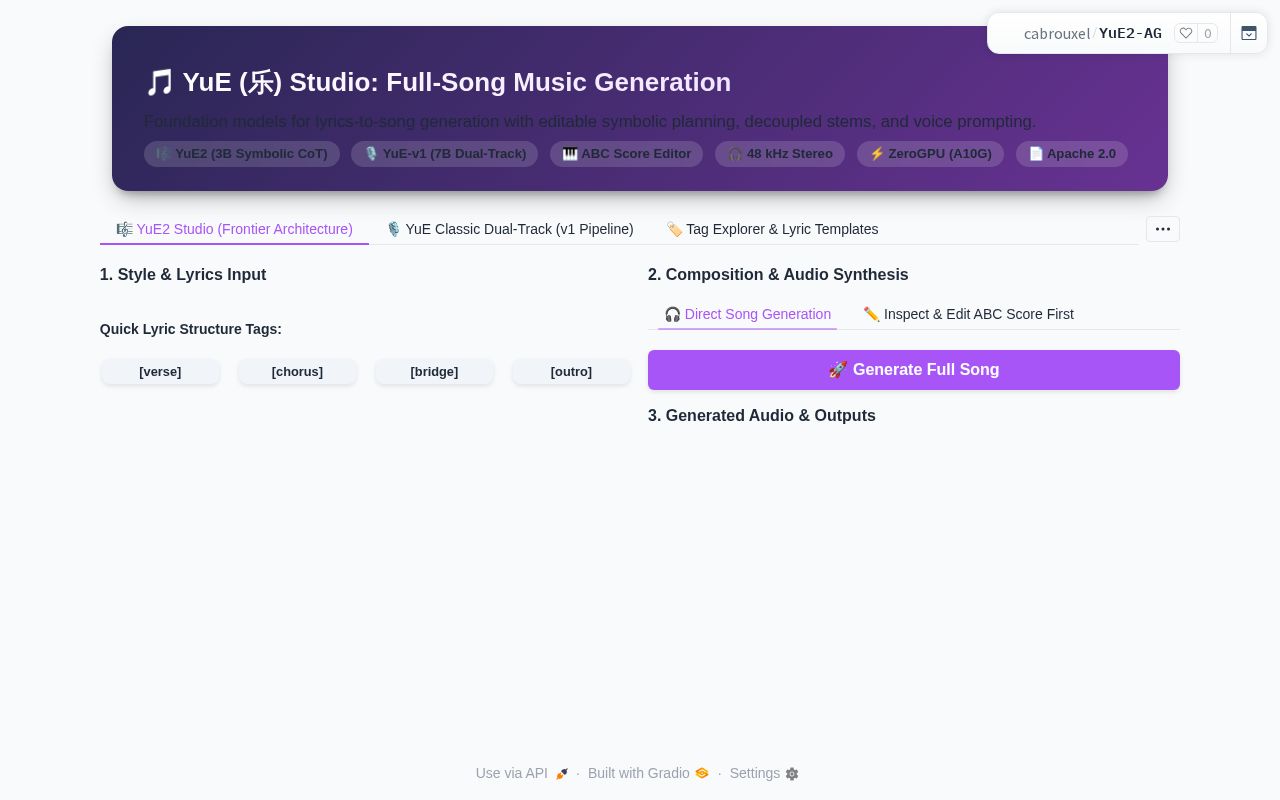Like the space with the heart icon
The width and height of the screenshot is (1280, 800).
point(1186,33)
